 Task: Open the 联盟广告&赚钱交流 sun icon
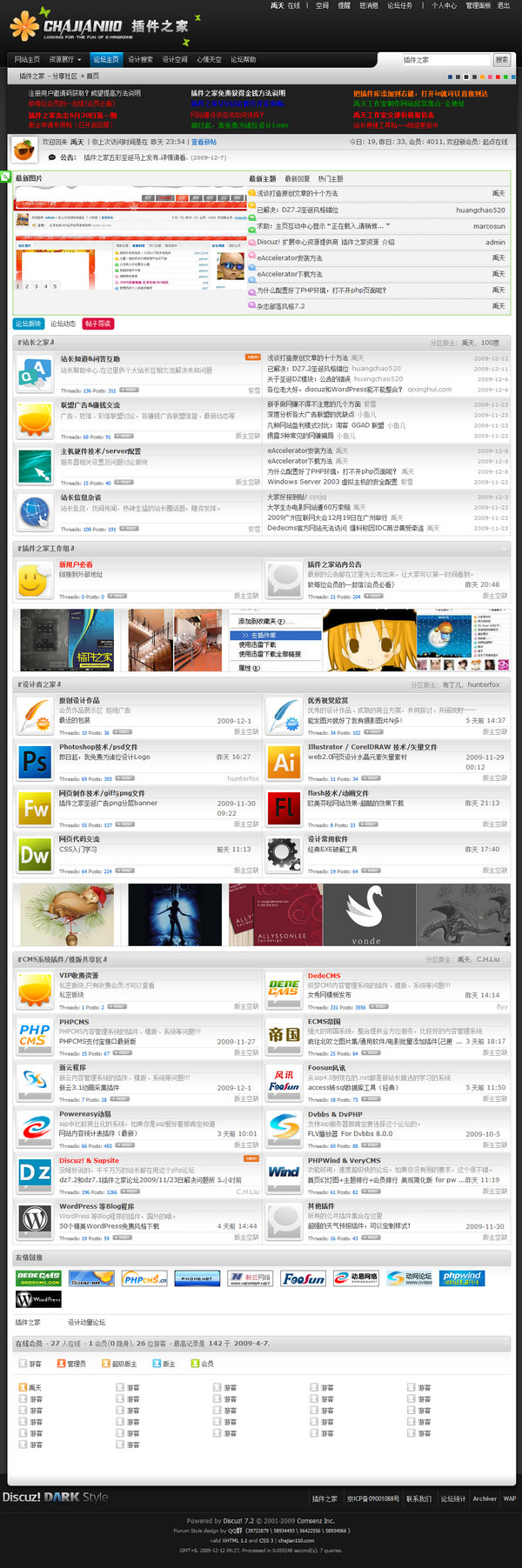click(35, 420)
